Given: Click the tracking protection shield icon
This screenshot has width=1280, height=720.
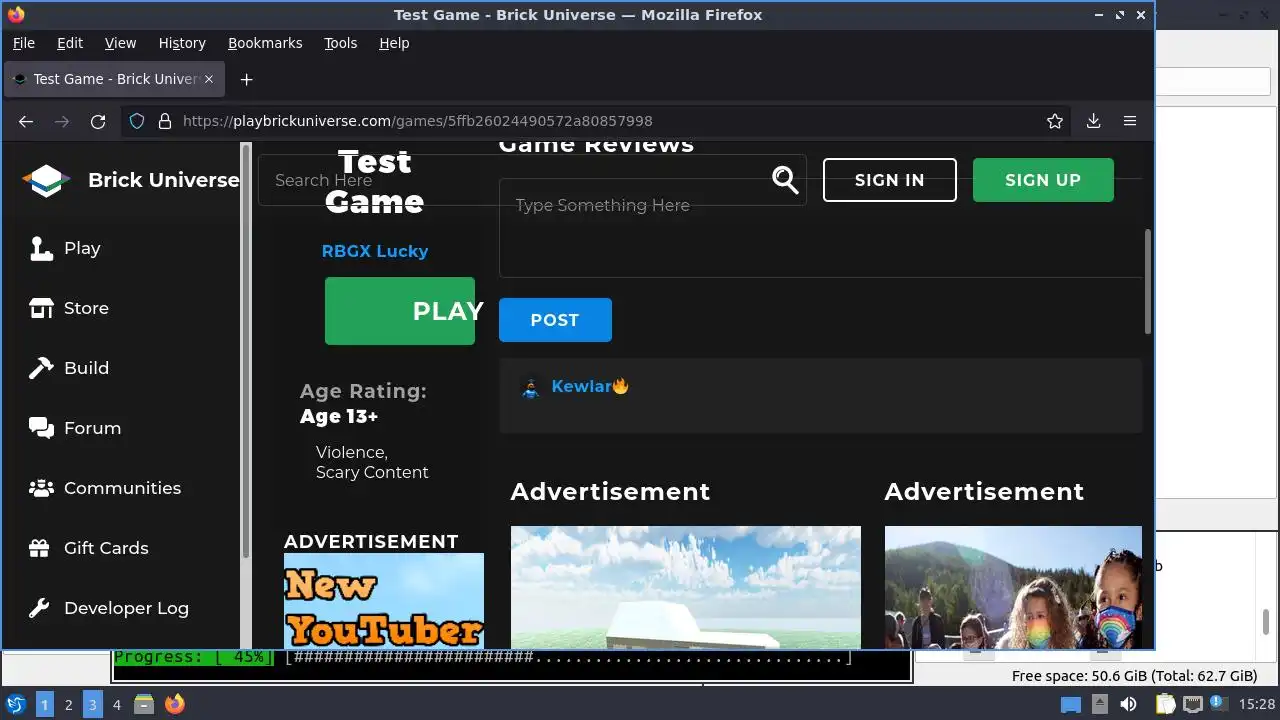Looking at the screenshot, I should [137, 121].
